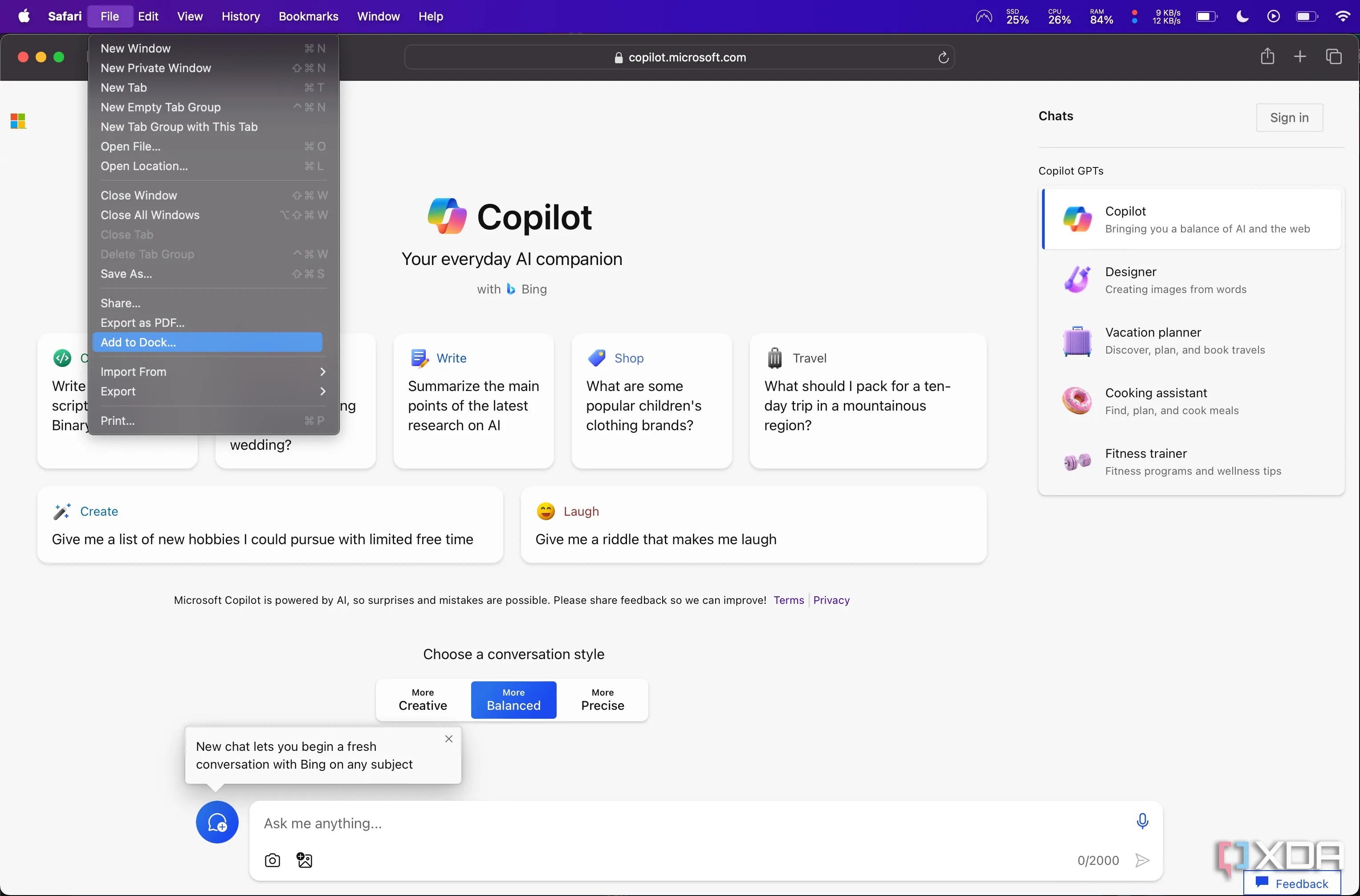
Task: Click the Help menu
Action: coord(430,16)
